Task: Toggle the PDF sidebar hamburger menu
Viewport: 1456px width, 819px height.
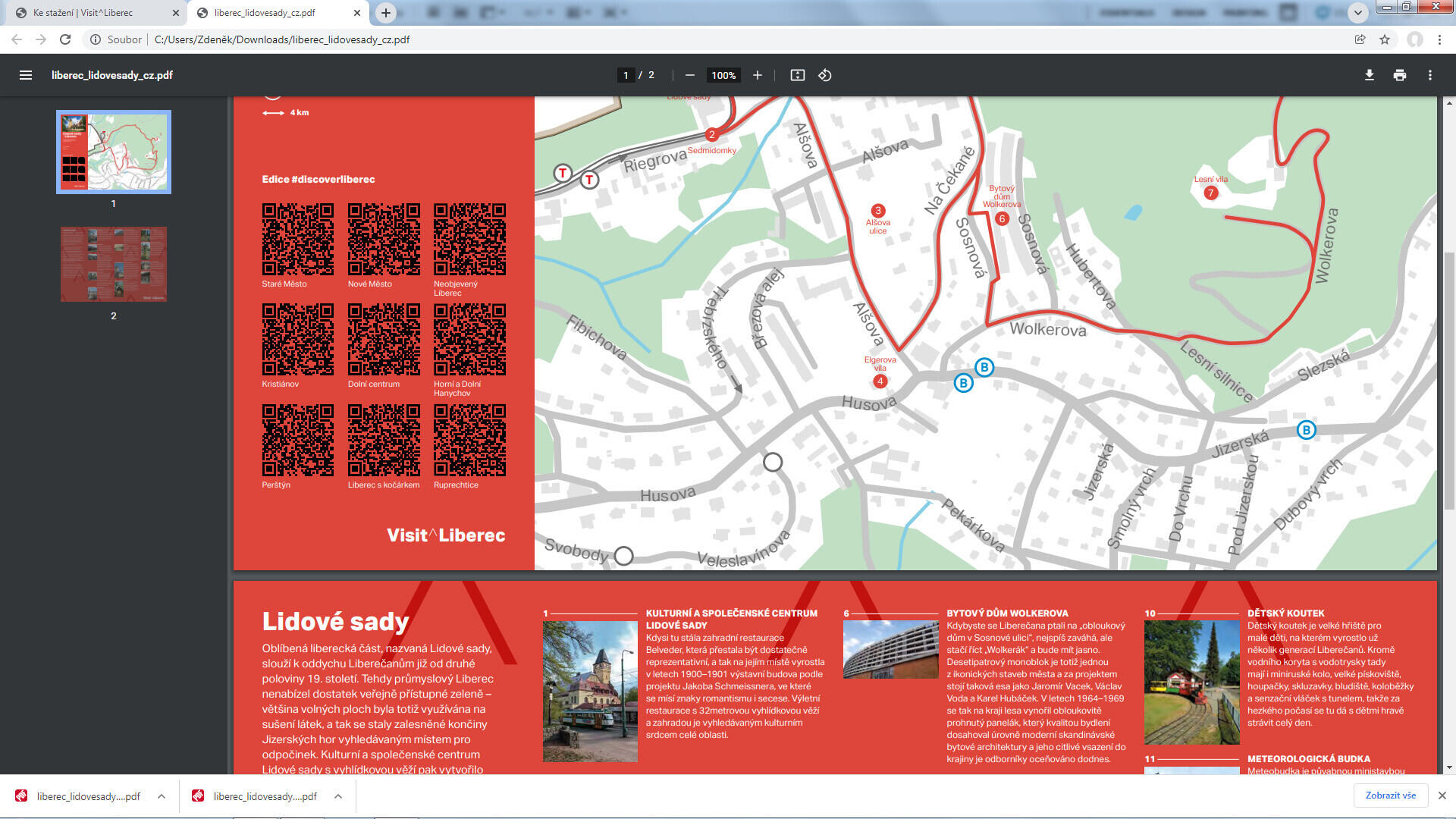Action: pos(26,75)
